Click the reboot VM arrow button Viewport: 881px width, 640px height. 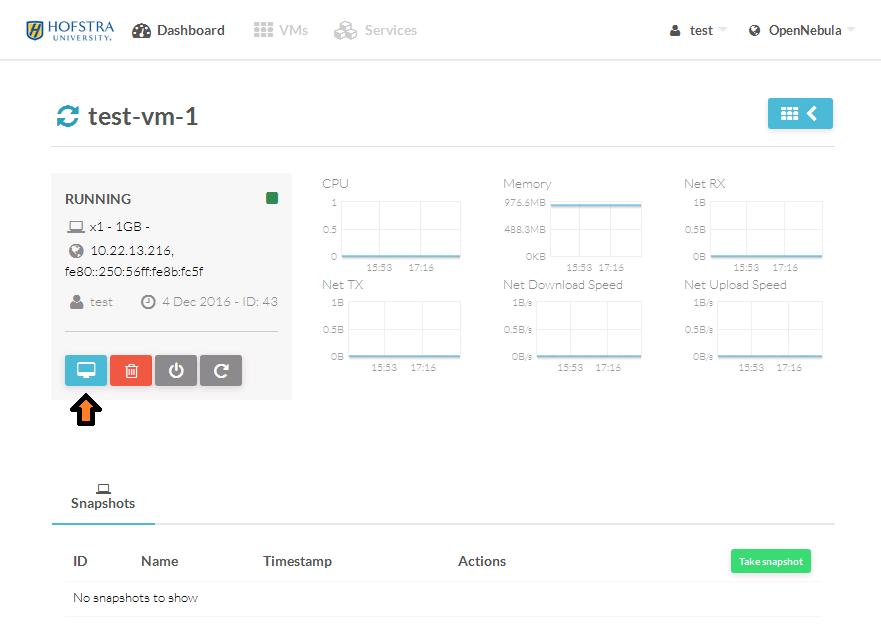coord(221,370)
